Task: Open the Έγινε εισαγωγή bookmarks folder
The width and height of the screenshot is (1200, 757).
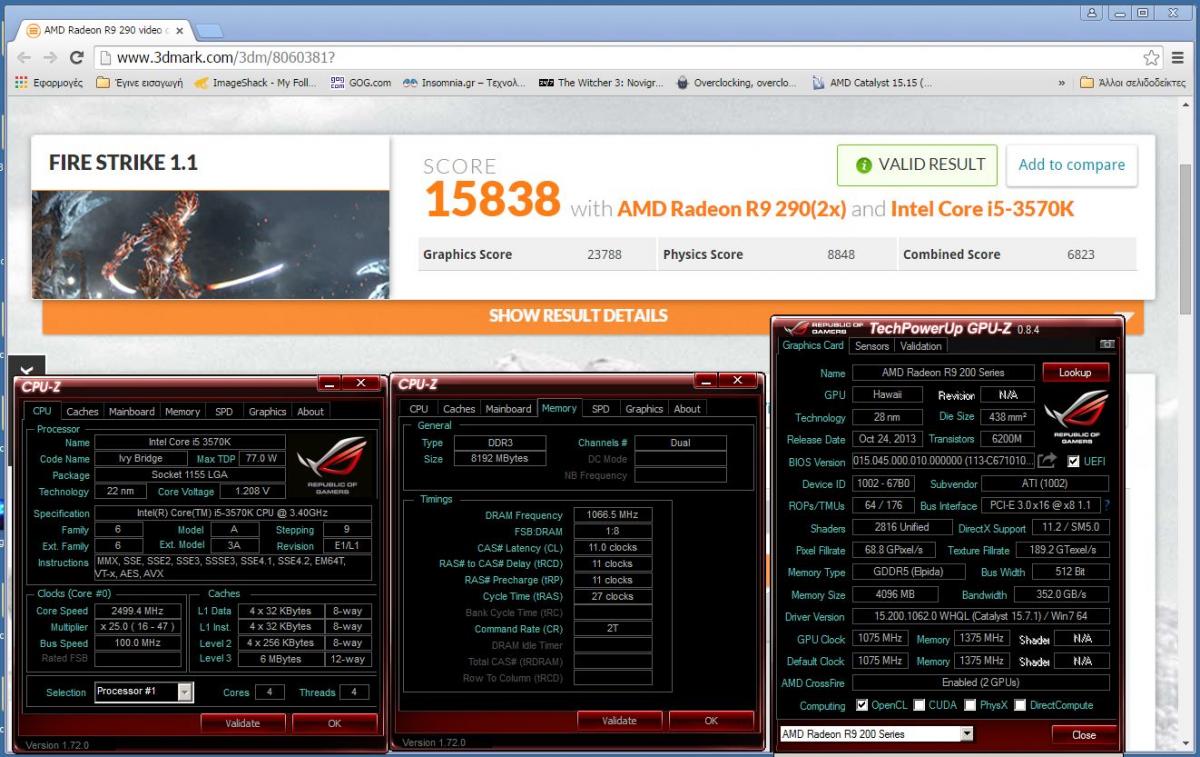Action: point(139,83)
